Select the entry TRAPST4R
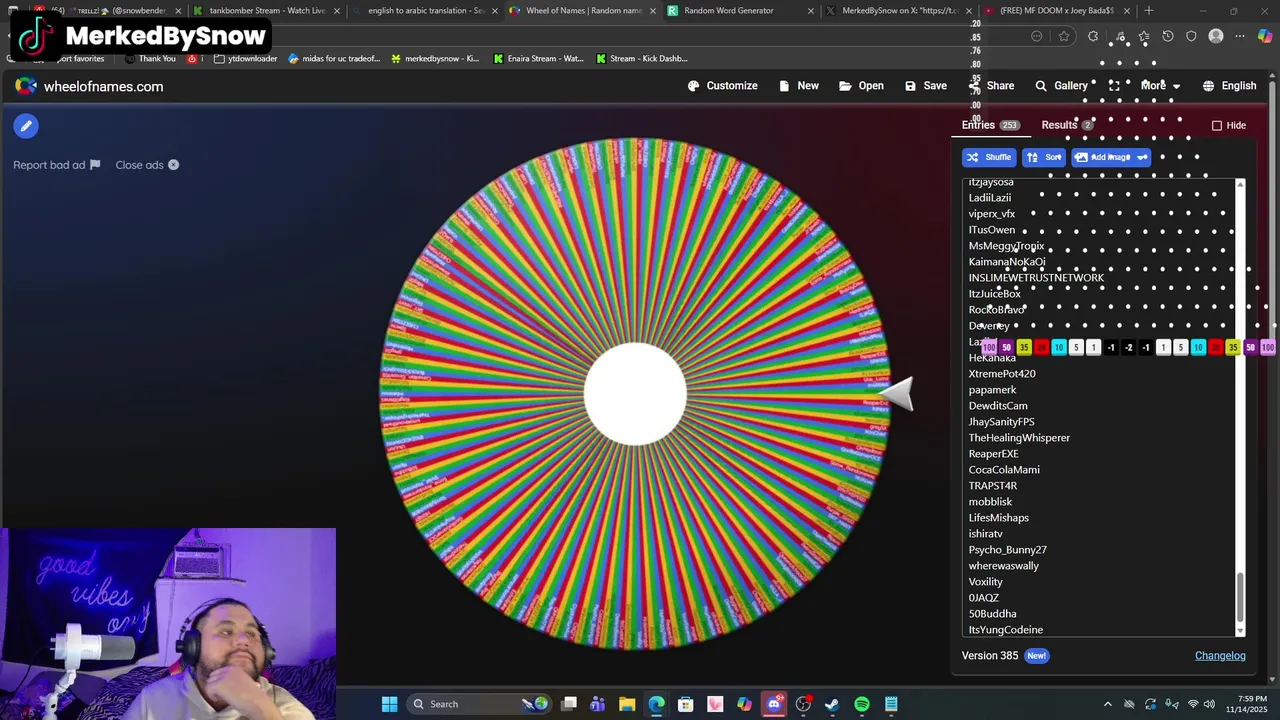This screenshot has width=1280, height=720. pyautogui.click(x=993, y=486)
